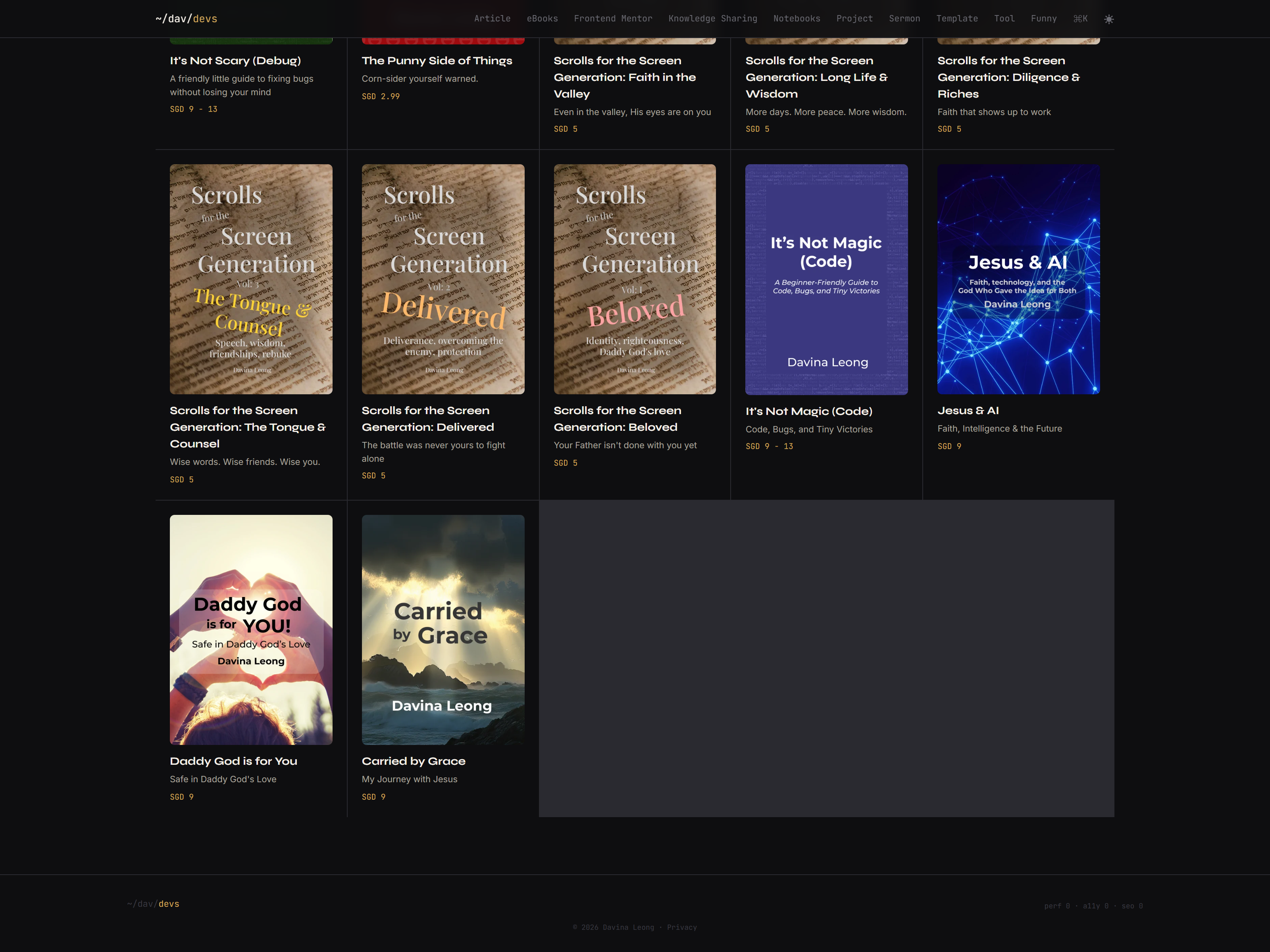1270x952 pixels.
Task: Open the Beloved Vol 1 book cover
Action: [635, 280]
